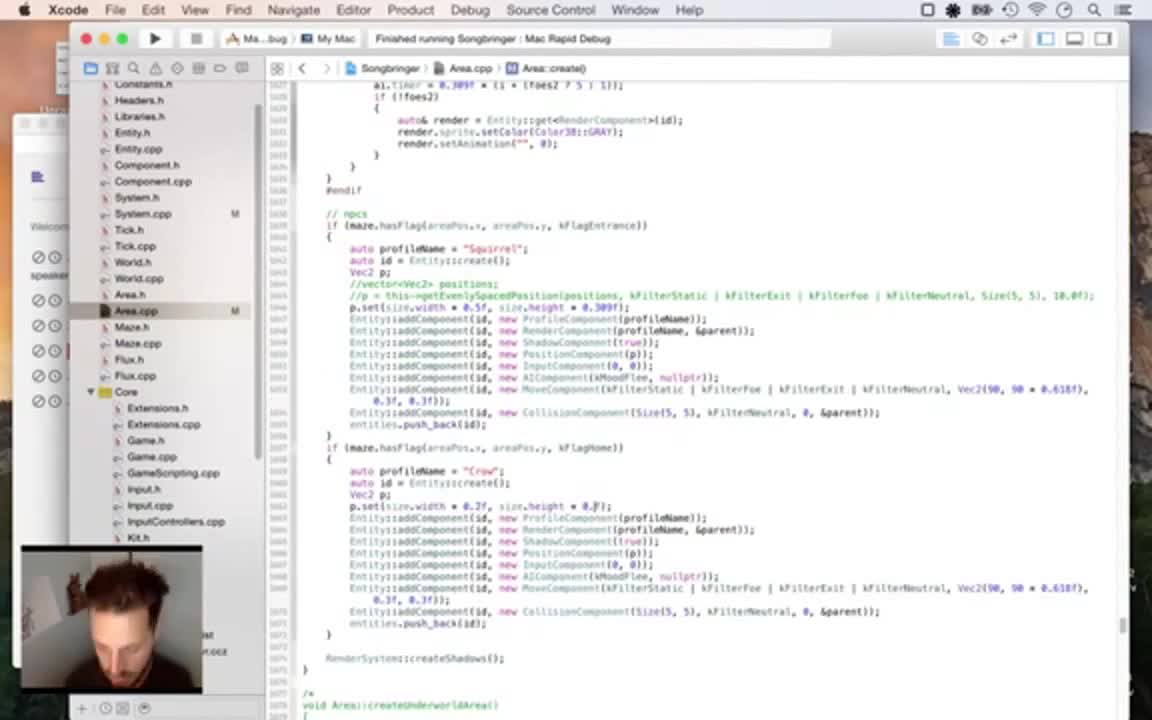The image size is (1152, 720).
Task: Collapse the Core folder in the navigator
Action: click(90, 392)
